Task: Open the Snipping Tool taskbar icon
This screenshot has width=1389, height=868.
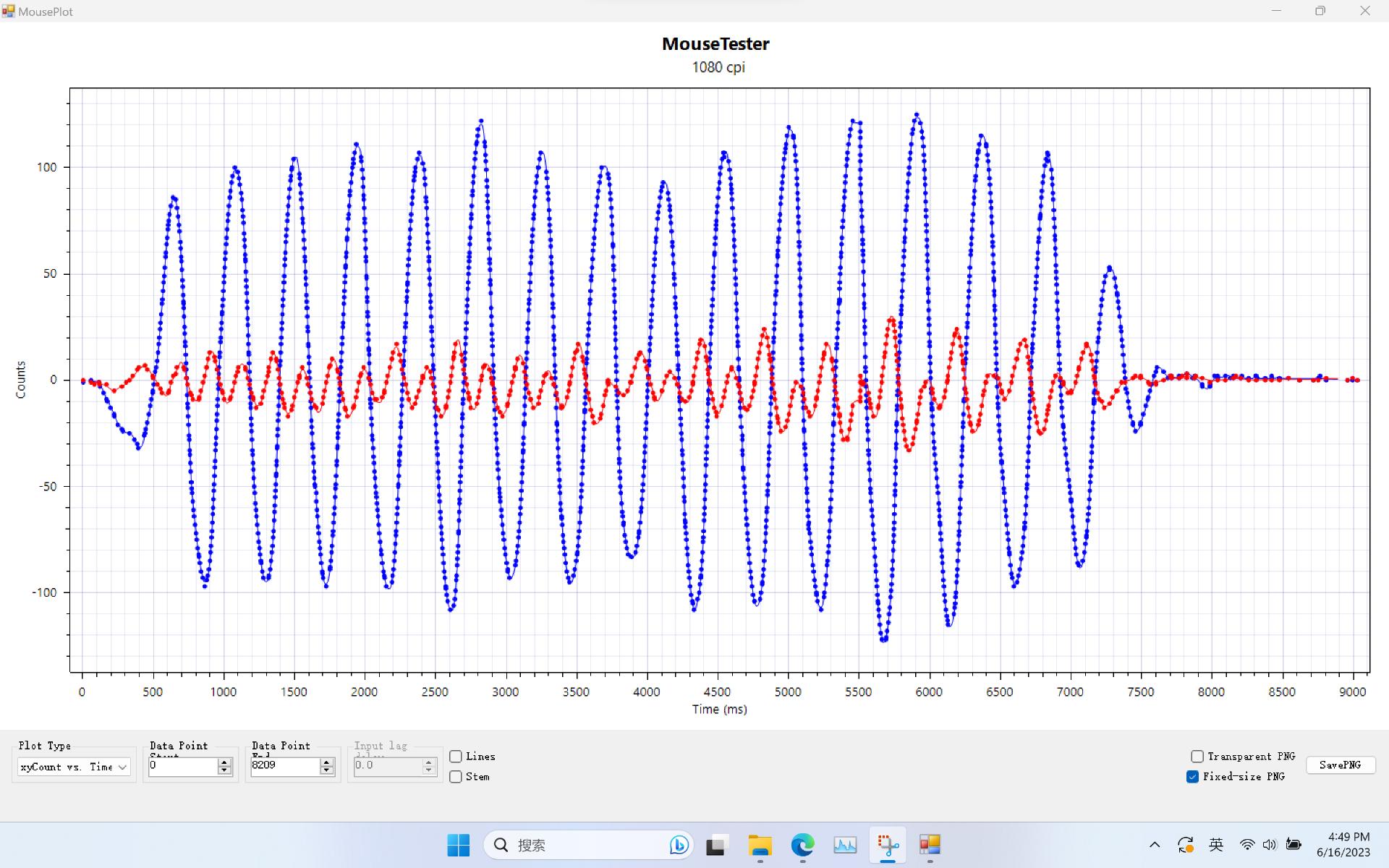Action: (888, 845)
